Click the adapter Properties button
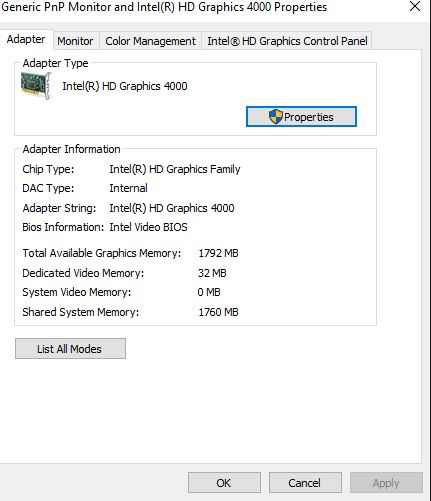The height and width of the screenshot is (501, 431). (x=301, y=117)
